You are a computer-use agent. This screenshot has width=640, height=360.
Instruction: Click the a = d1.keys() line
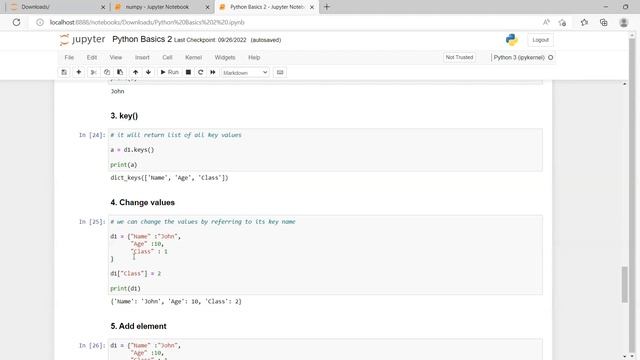[x=132, y=150]
